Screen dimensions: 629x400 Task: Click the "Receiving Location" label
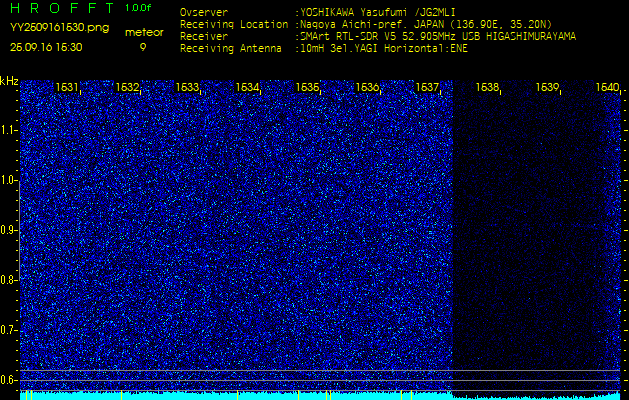(234, 24)
